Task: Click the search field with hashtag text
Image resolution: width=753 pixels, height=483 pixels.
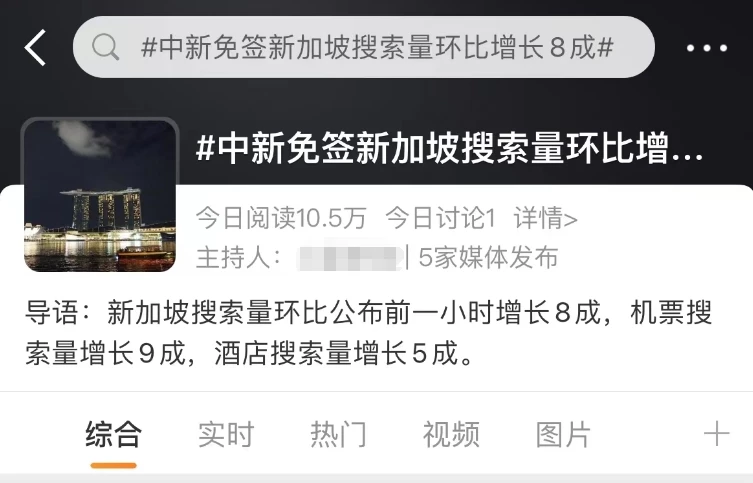Action: pos(364,47)
